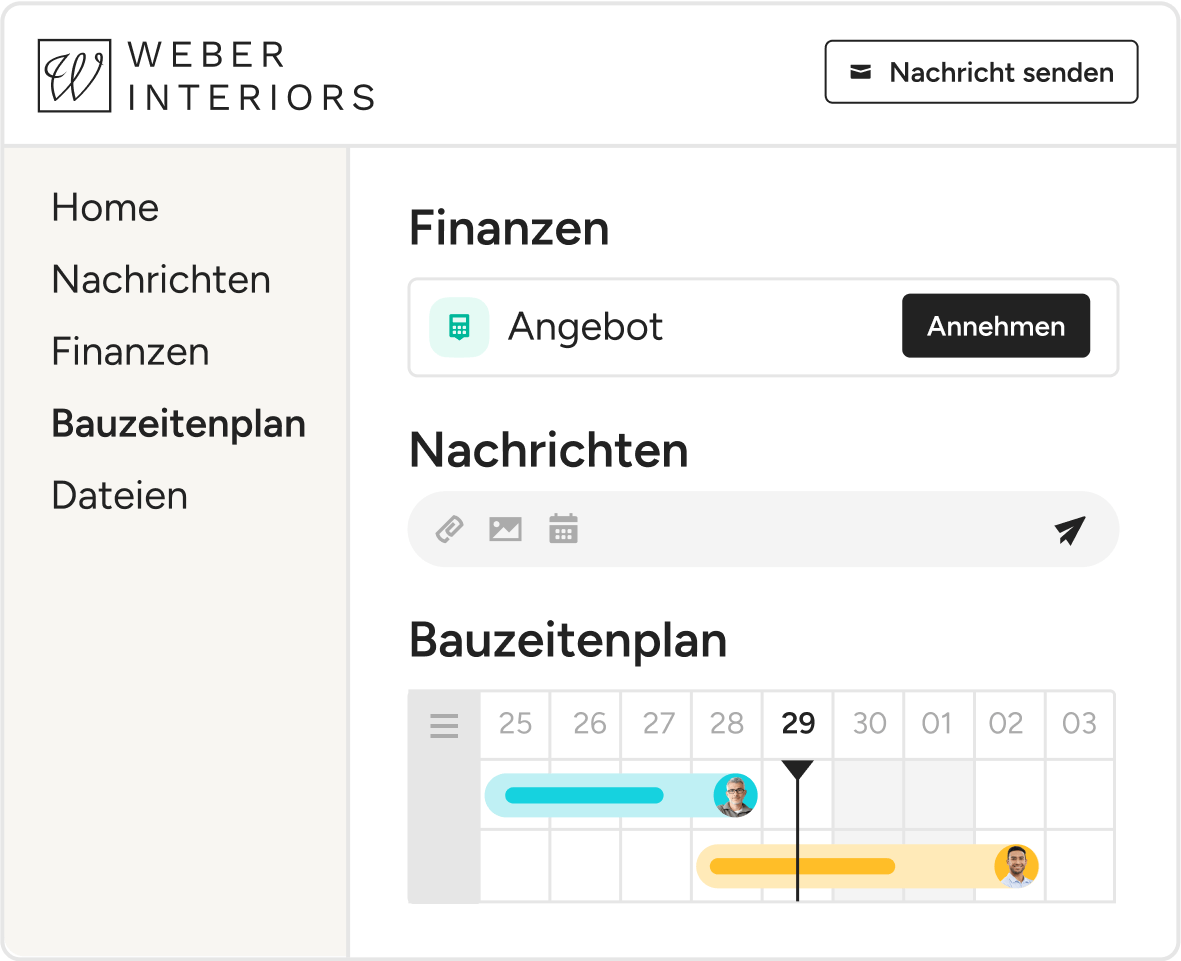
Task: Click the yellow task progress bar
Action: (x=802, y=866)
